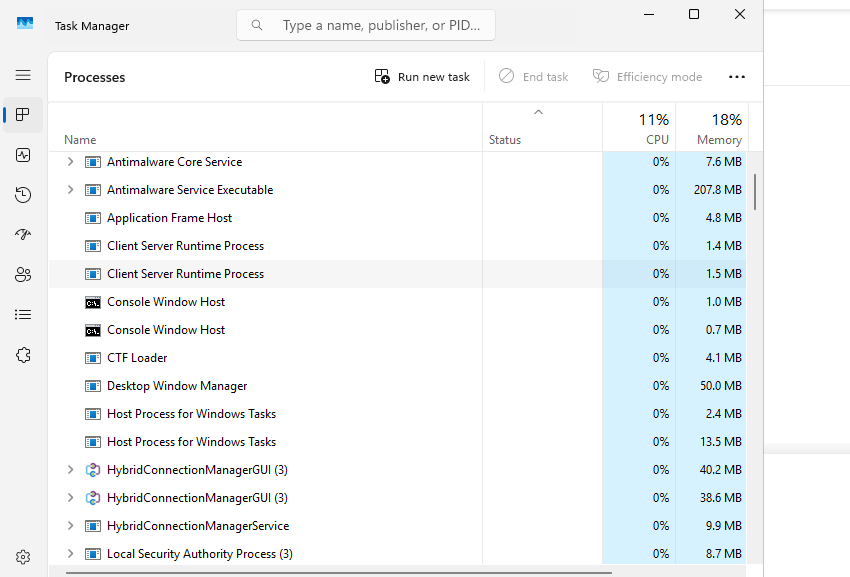This screenshot has width=850, height=577.
Task: Click the second Console Window Host icon
Action: (x=93, y=330)
